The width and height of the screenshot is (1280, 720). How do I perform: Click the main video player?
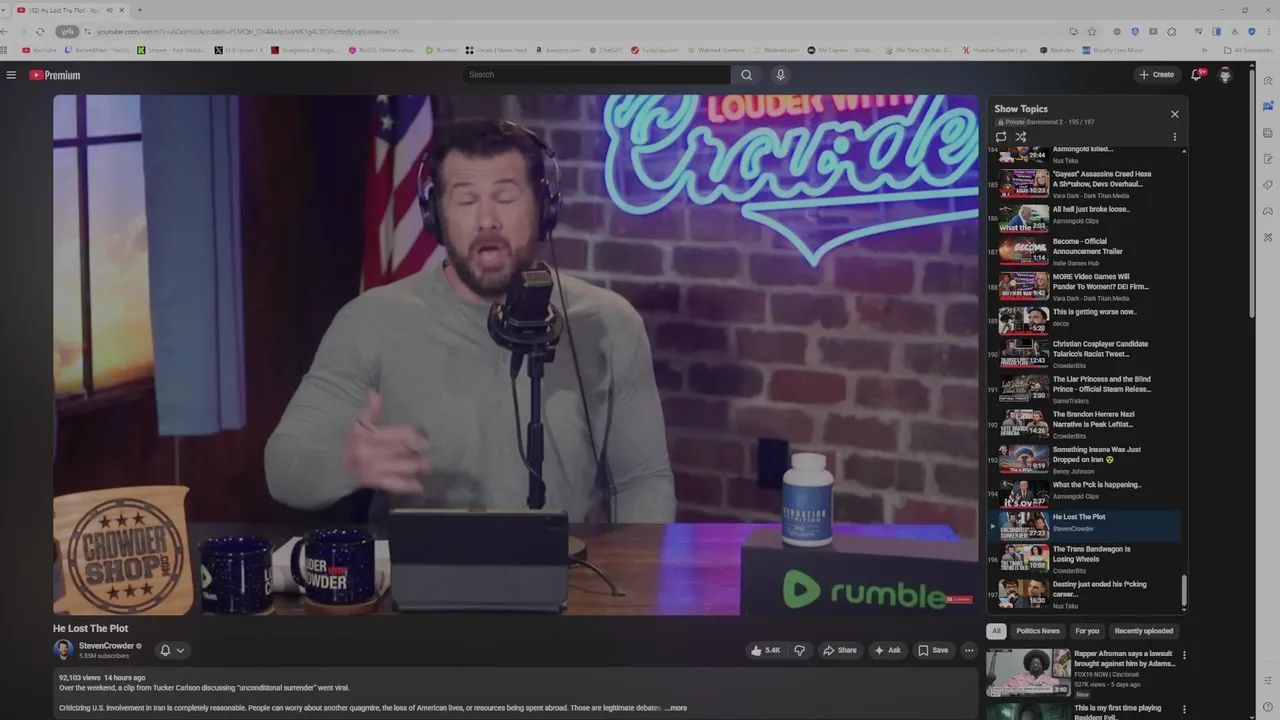tap(516, 355)
